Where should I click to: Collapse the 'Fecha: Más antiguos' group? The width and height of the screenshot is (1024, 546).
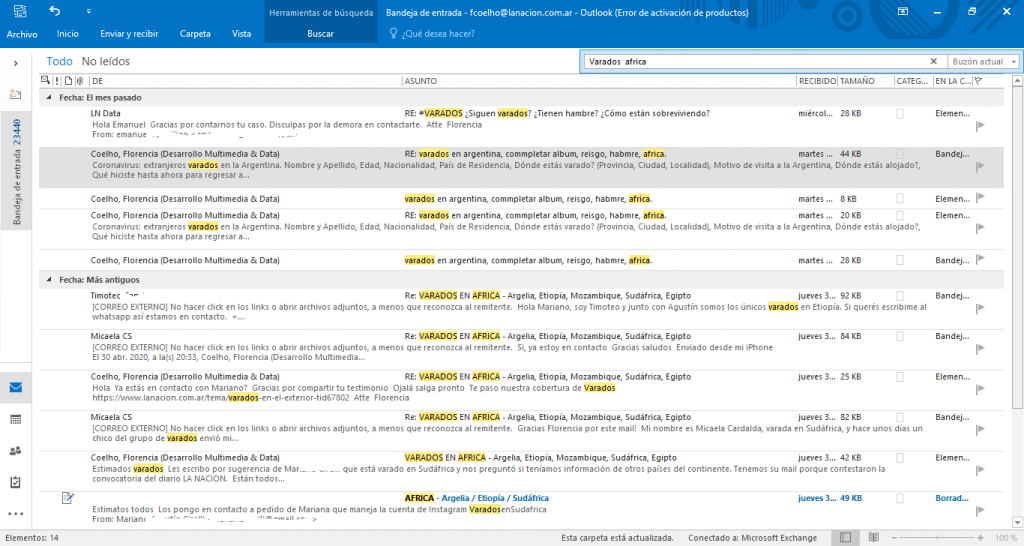click(x=48, y=280)
